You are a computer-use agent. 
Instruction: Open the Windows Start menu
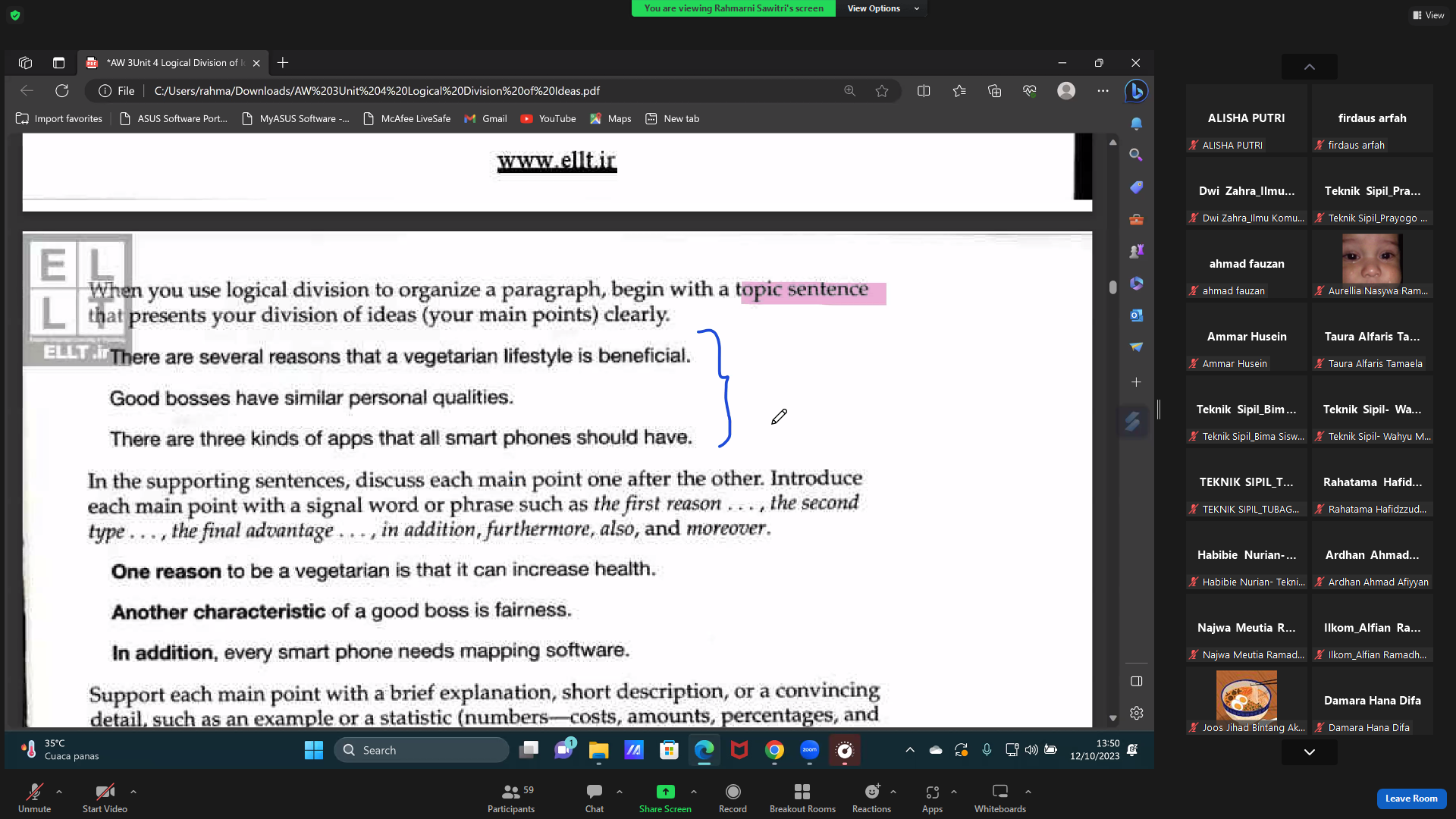[x=313, y=750]
